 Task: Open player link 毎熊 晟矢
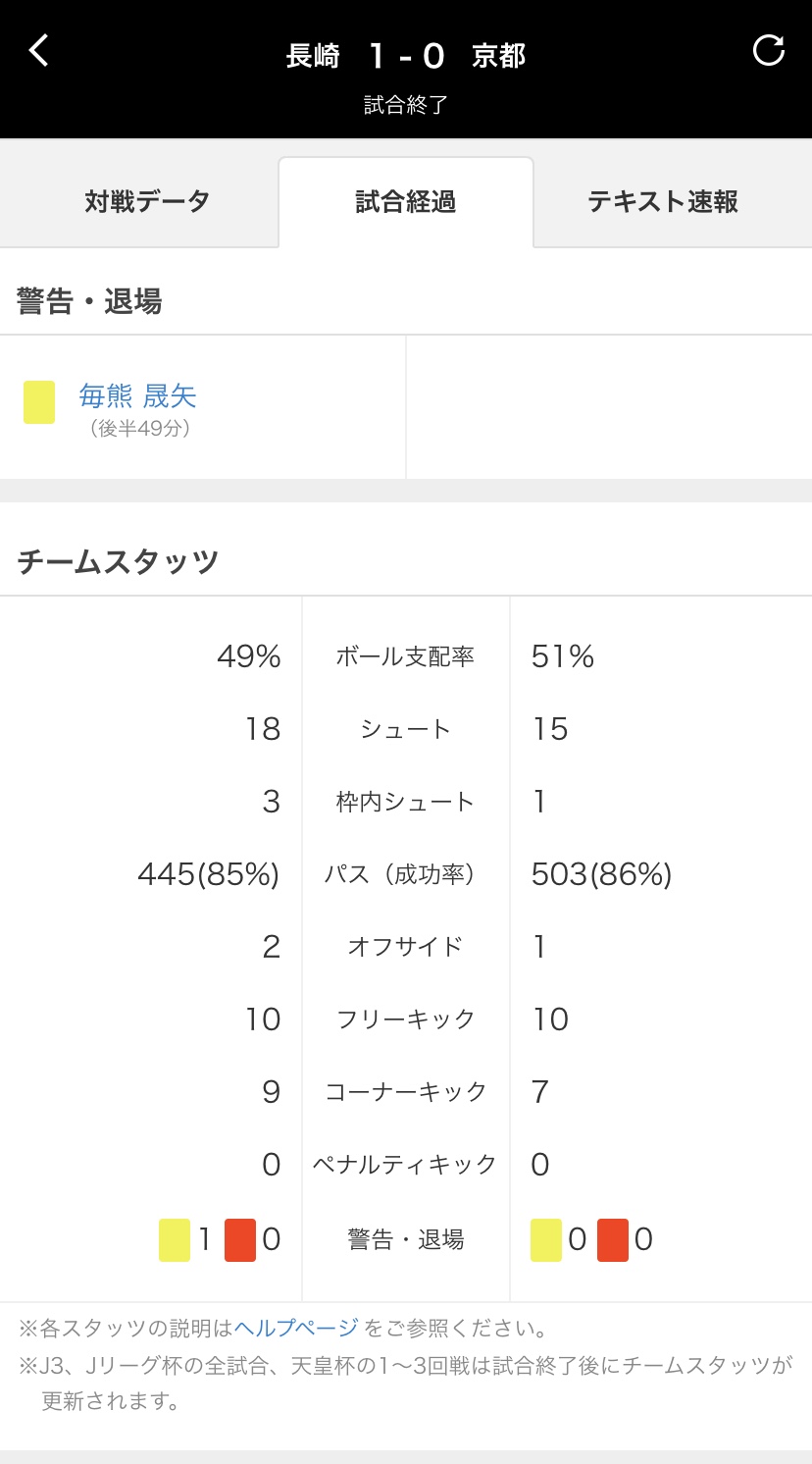[x=138, y=395]
